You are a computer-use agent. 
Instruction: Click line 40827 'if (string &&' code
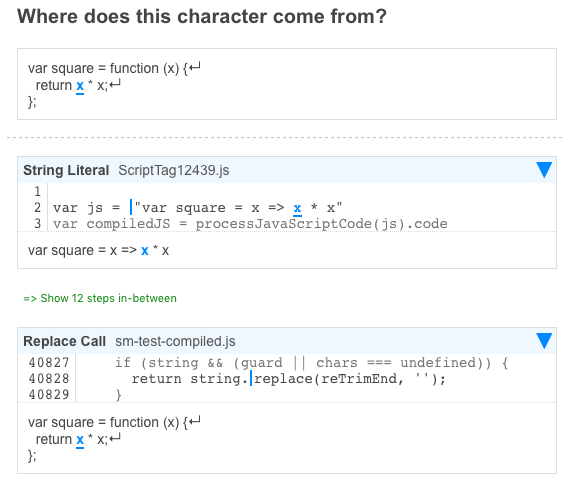pyautogui.click(x=311, y=363)
